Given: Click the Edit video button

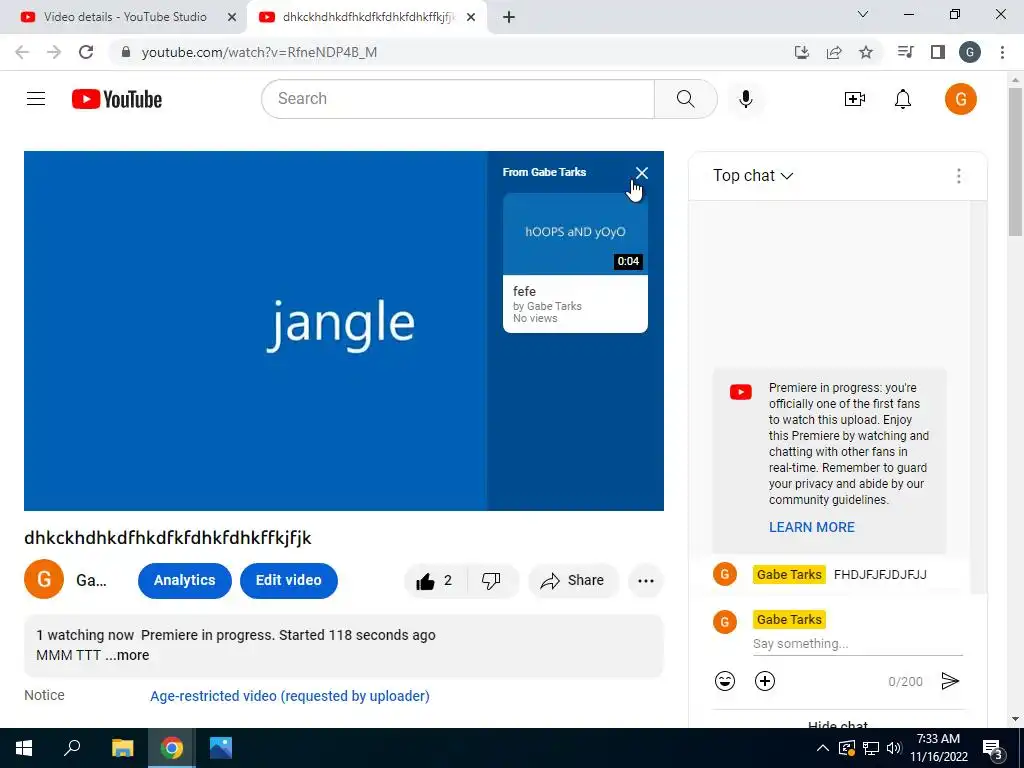Looking at the screenshot, I should coord(289,581).
